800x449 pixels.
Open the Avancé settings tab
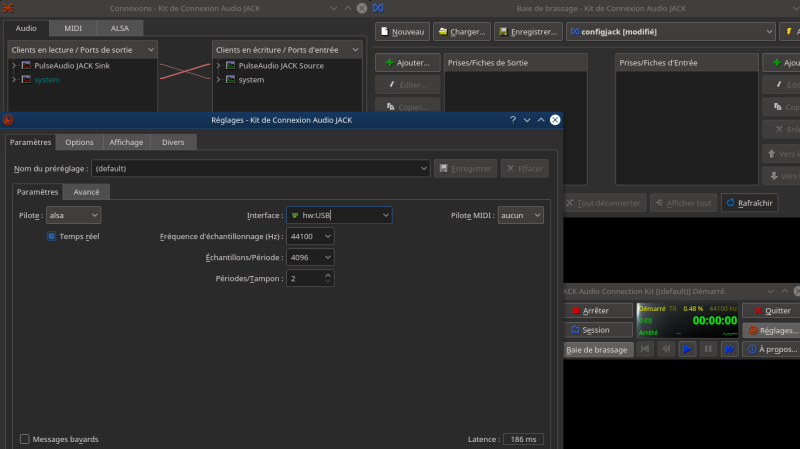pyautogui.click(x=85, y=191)
